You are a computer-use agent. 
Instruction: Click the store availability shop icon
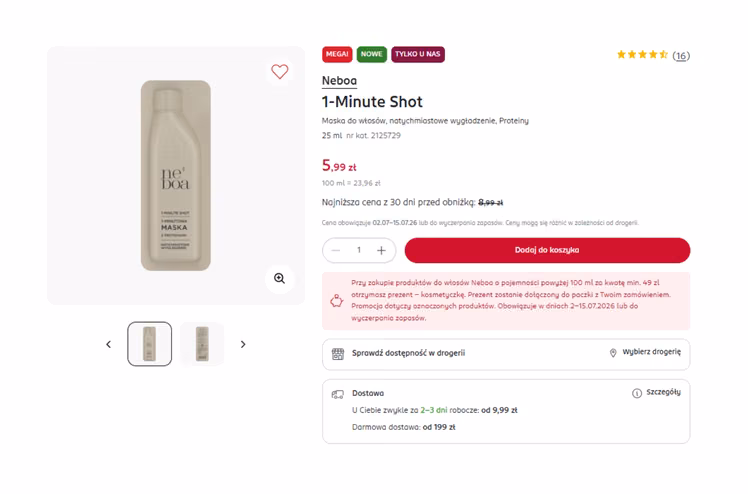coord(338,353)
